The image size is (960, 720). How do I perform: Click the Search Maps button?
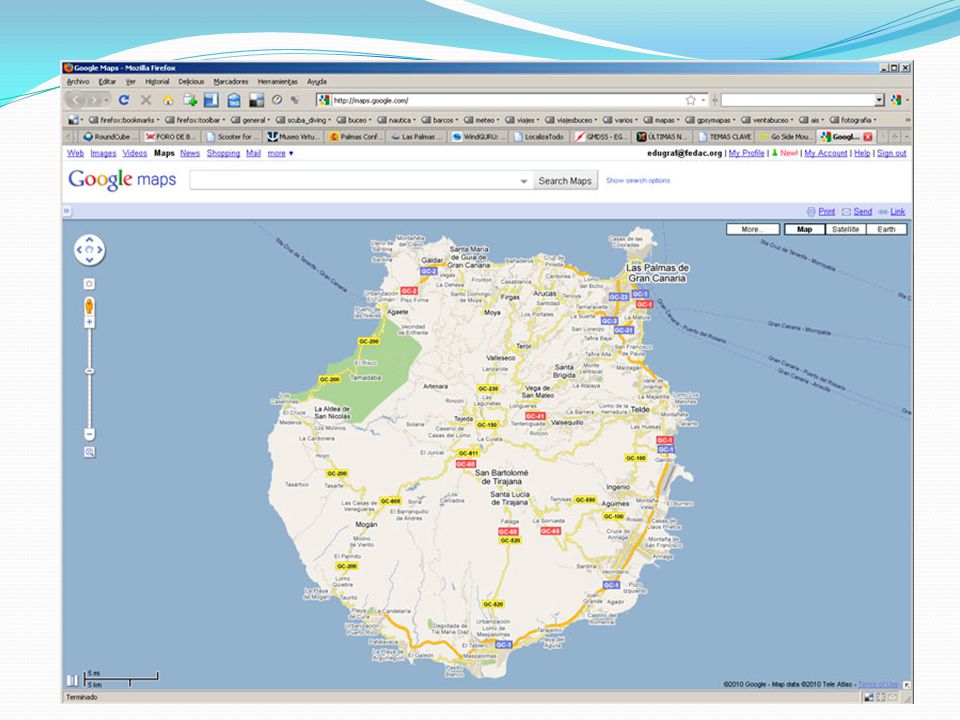[x=565, y=181]
